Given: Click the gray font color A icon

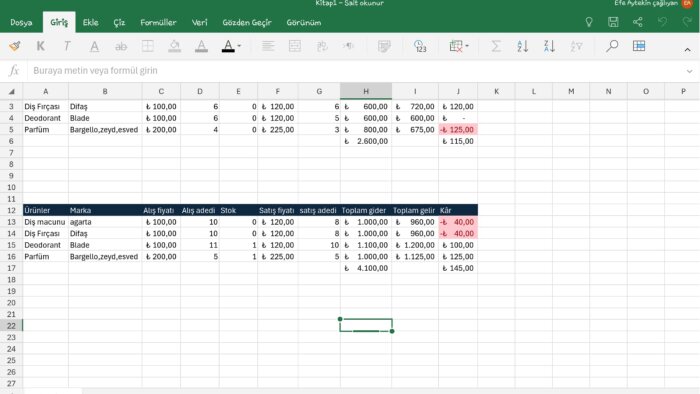Looking at the screenshot, I should (x=201, y=46).
